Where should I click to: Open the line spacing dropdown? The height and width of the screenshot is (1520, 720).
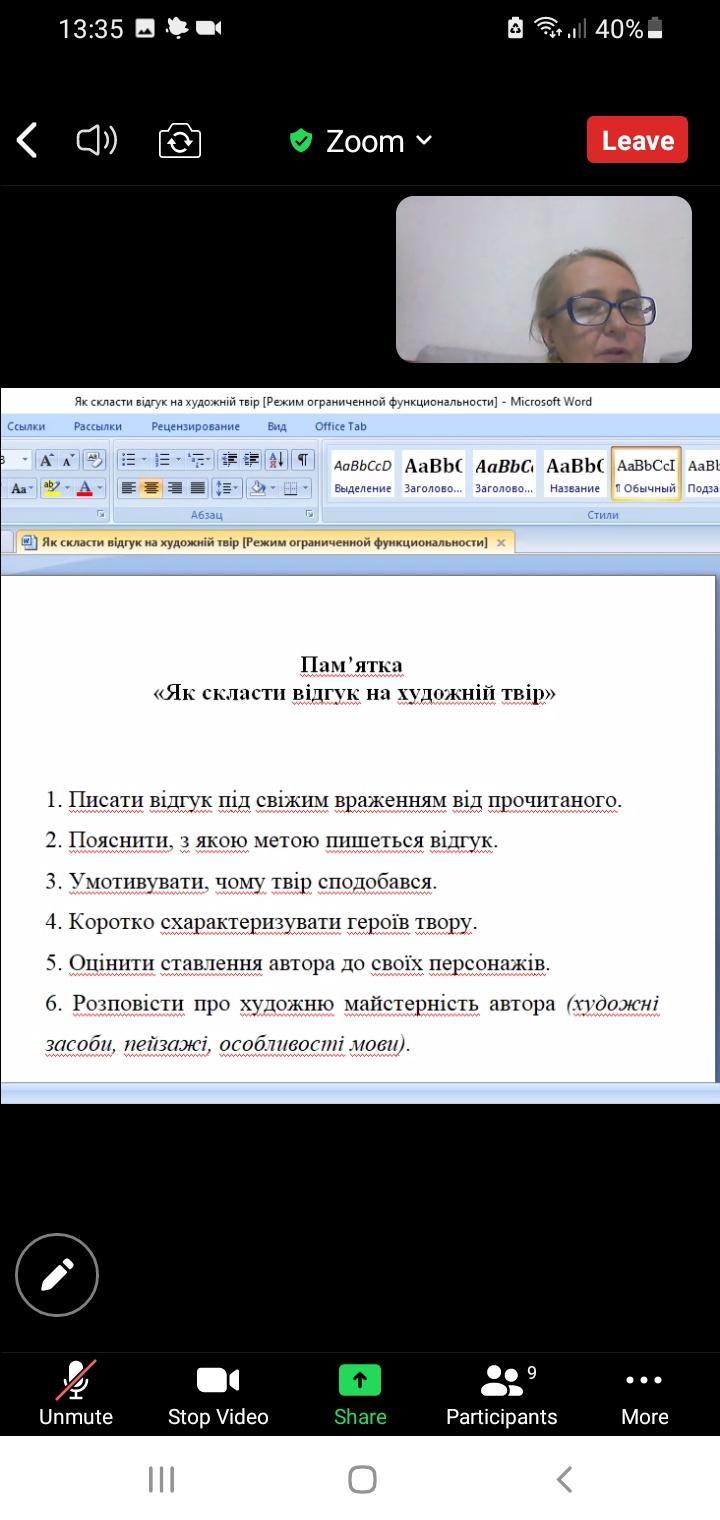[227, 488]
